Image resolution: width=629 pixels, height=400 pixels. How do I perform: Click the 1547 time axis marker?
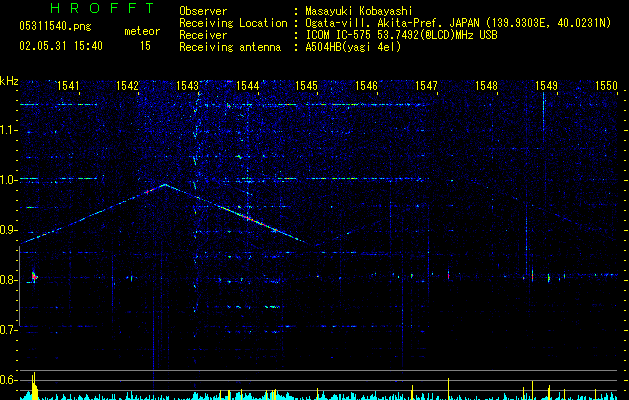426,86
